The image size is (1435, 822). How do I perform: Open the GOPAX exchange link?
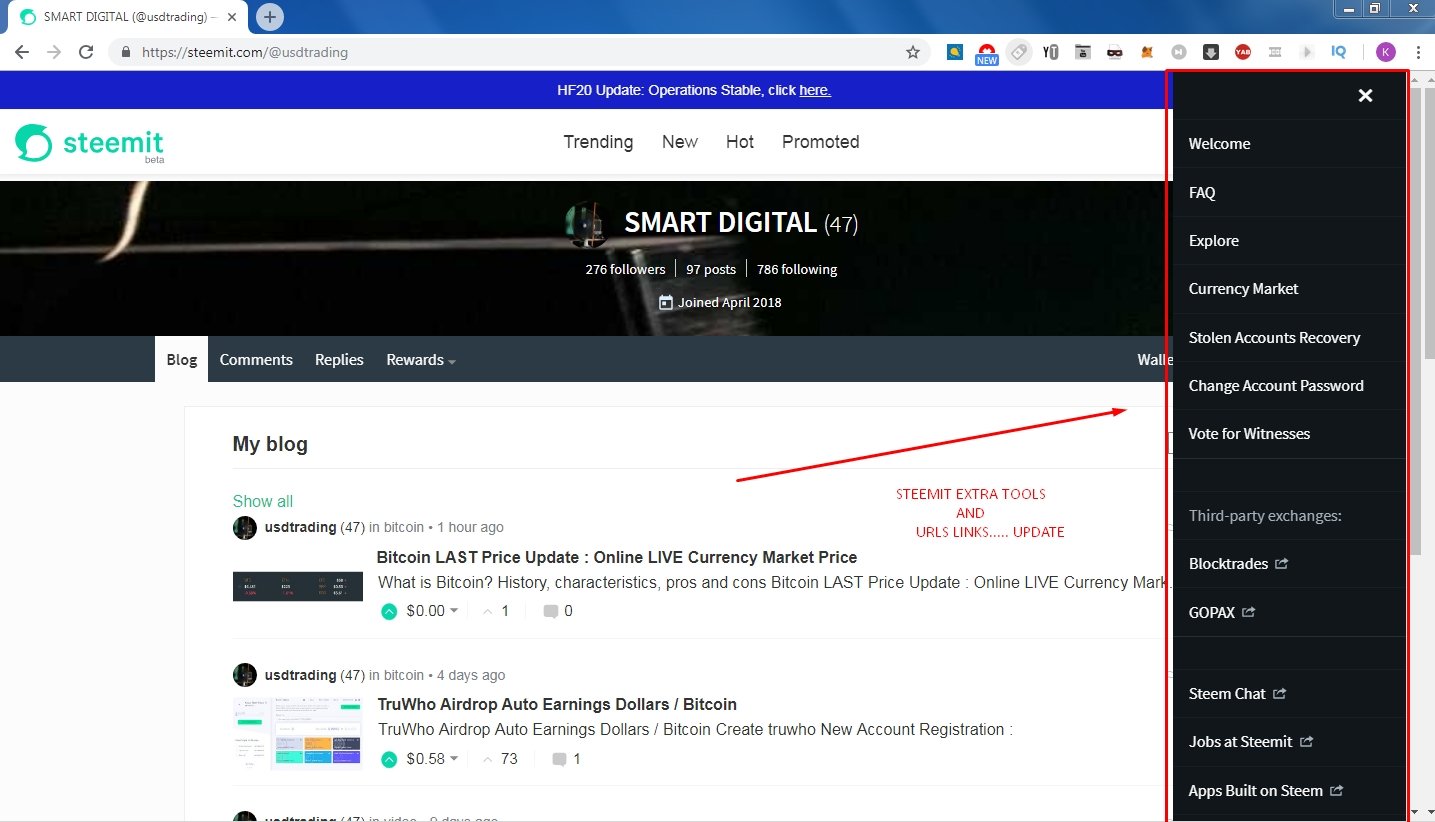pyautogui.click(x=1221, y=612)
